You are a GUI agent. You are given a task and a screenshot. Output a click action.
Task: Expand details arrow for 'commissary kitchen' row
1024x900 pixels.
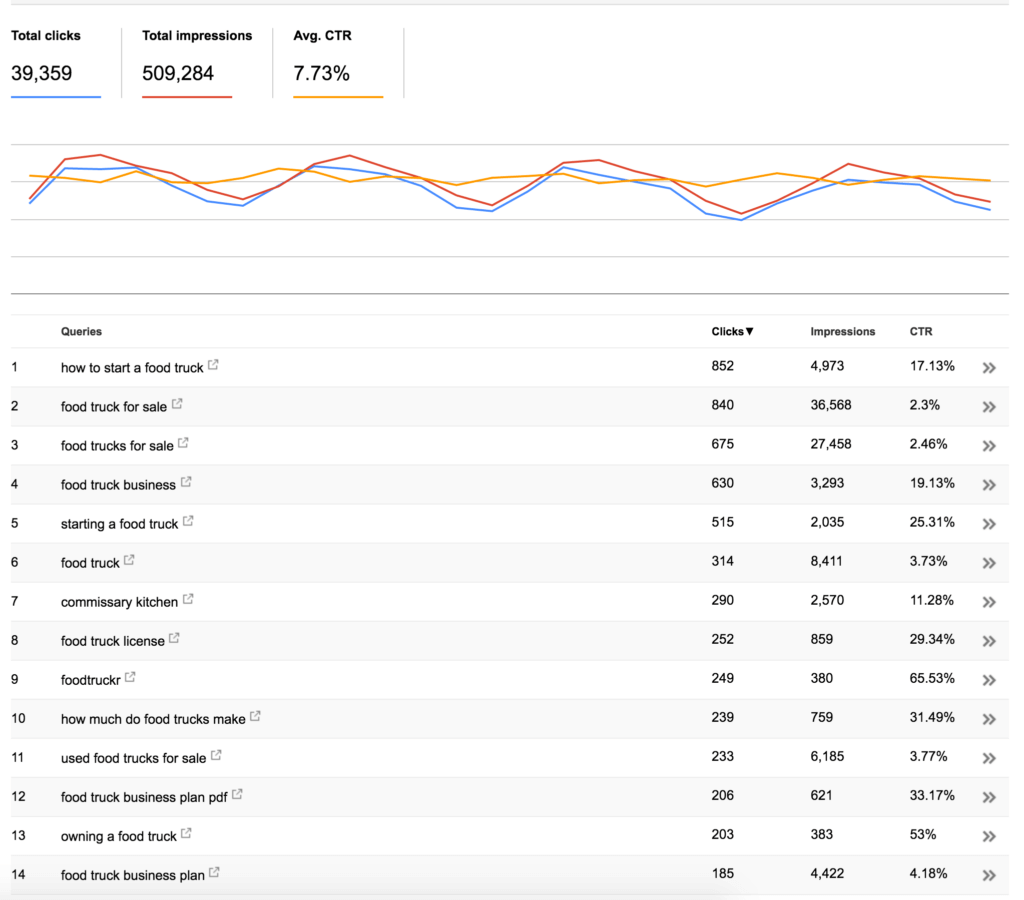pyautogui.click(x=989, y=602)
